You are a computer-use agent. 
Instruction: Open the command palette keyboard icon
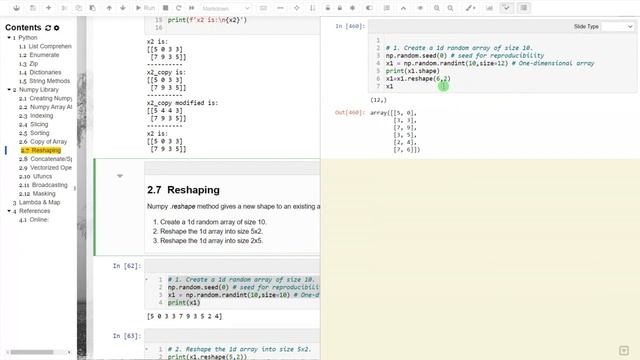(x=263, y=8)
